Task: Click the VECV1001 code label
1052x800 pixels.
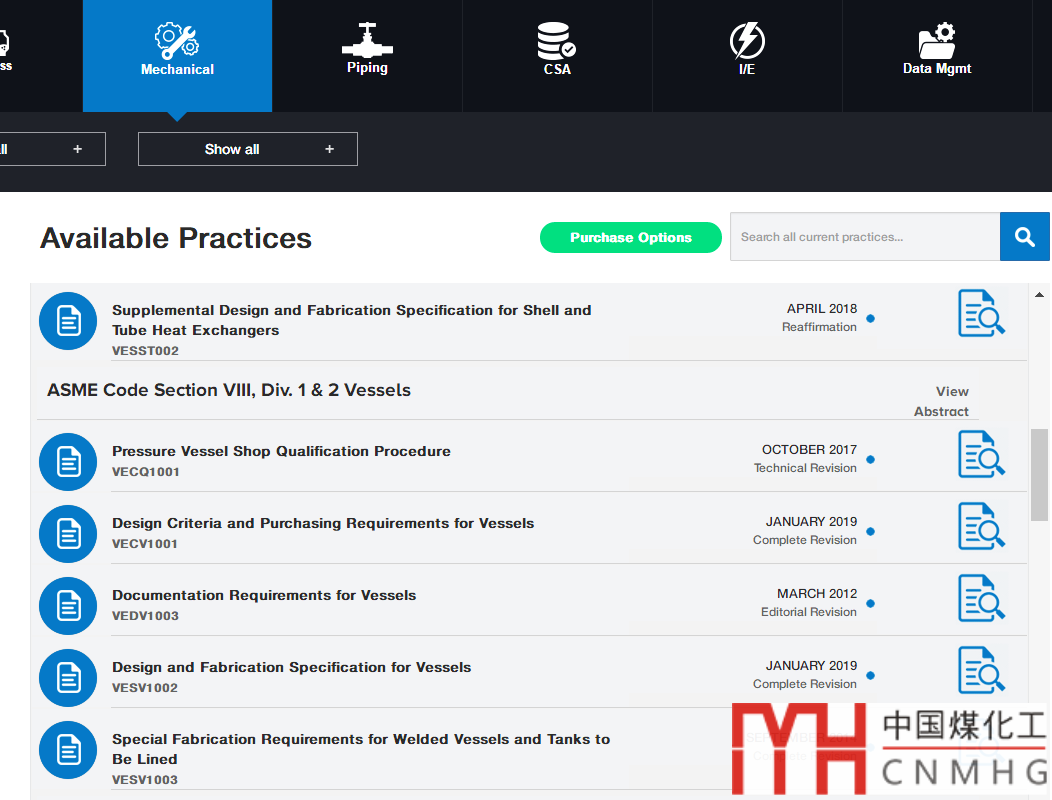Action: [145, 544]
